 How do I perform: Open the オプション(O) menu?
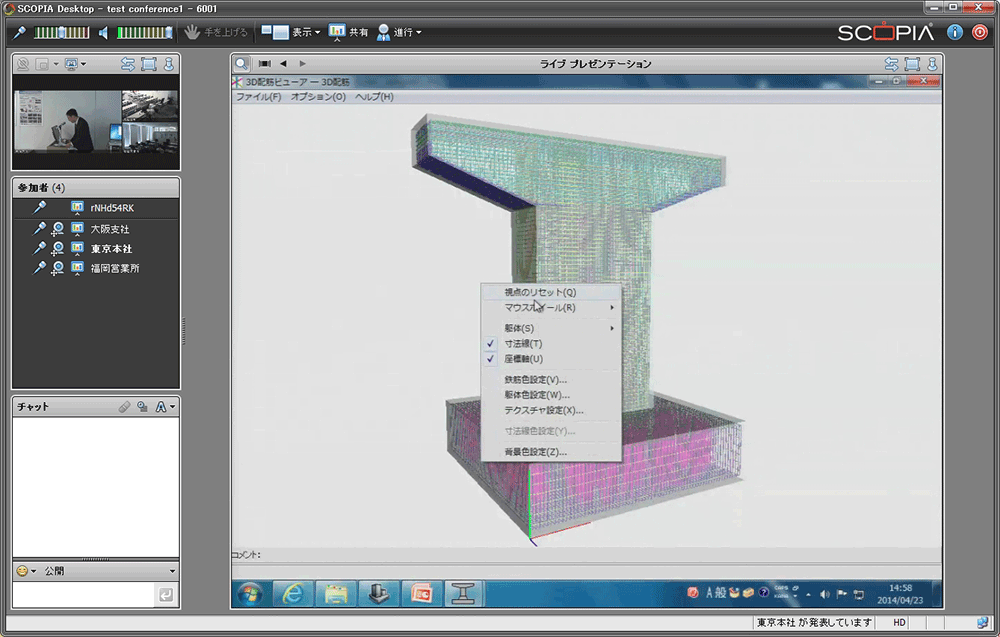coord(318,97)
